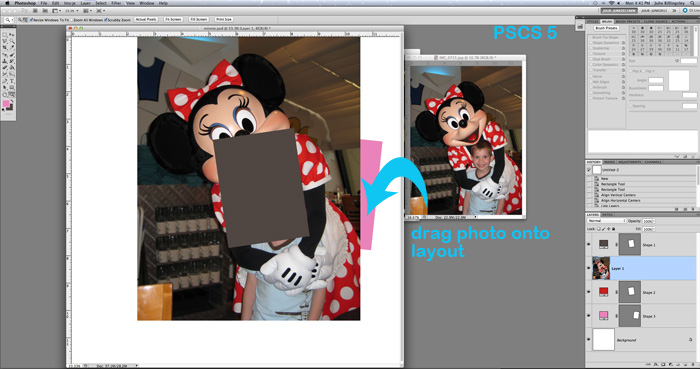Click the Fit Screen button

(173, 20)
